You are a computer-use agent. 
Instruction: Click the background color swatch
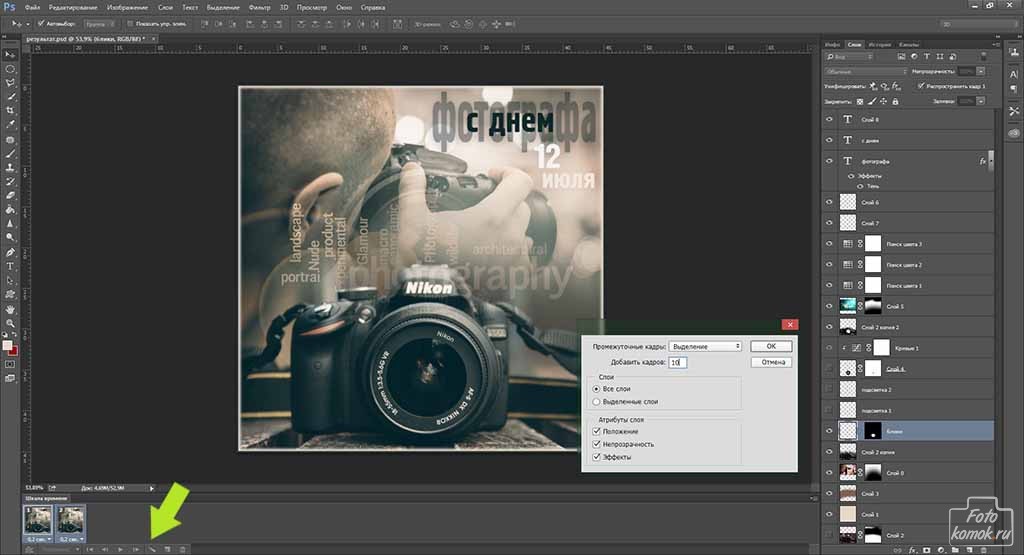[x=13, y=351]
